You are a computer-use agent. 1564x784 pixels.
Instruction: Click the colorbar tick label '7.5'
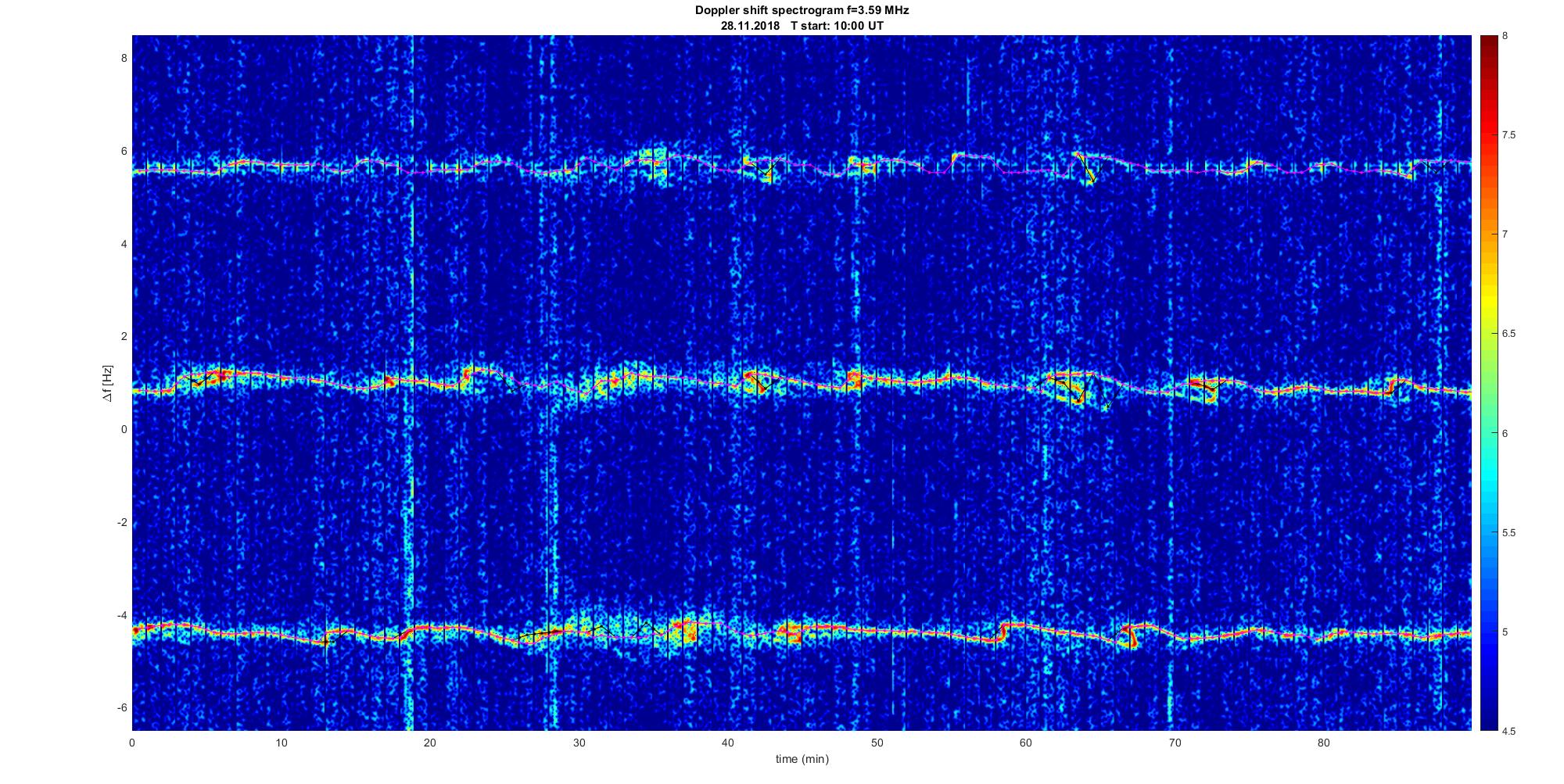coord(1508,135)
